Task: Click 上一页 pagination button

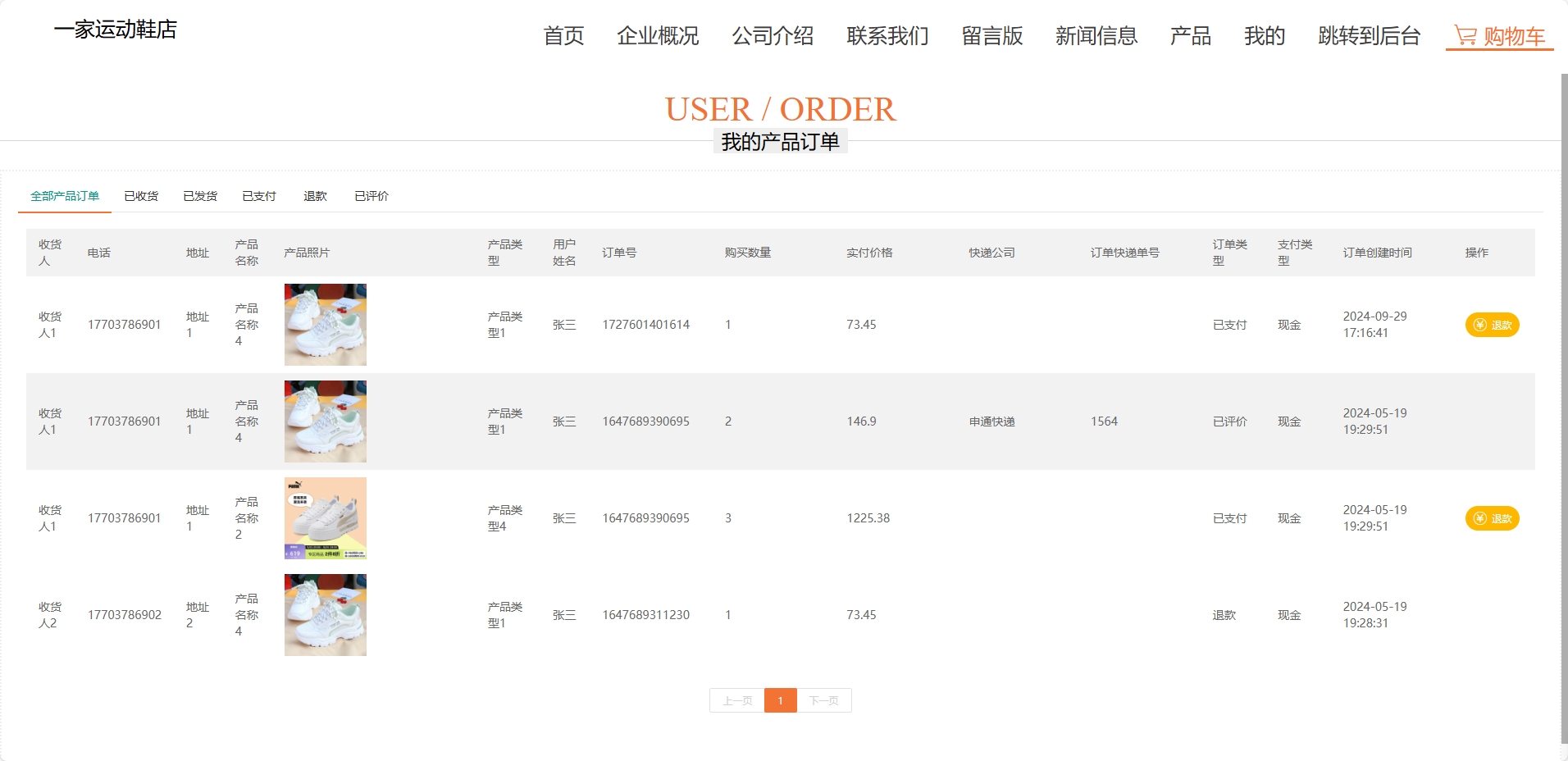Action: [736, 700]
